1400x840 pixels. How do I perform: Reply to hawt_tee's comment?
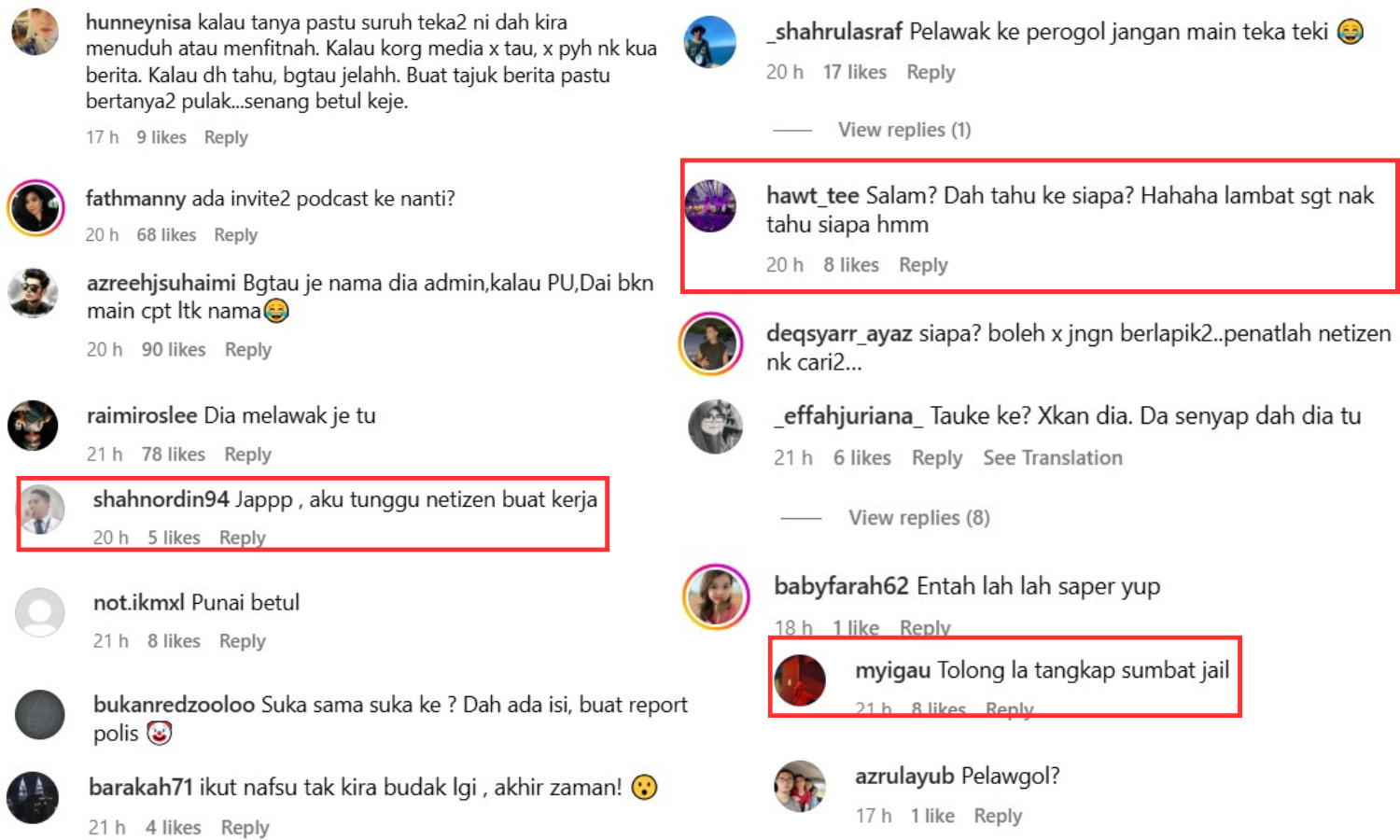(x=923, y=265)
